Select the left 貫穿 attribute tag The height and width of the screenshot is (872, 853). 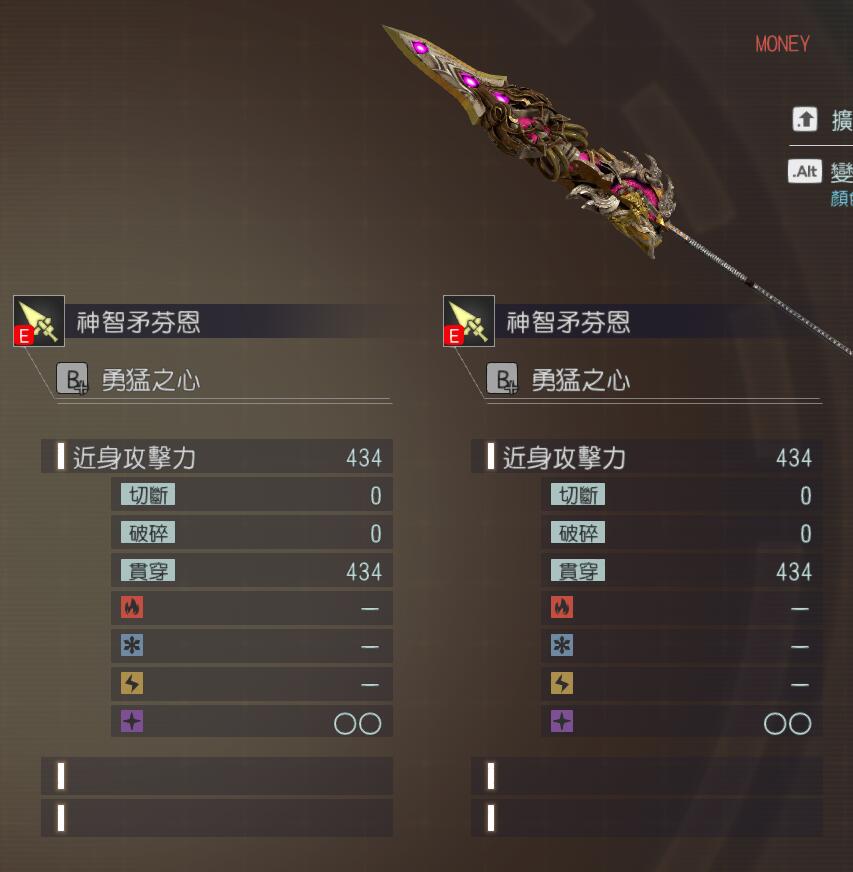tap(148, 571)
